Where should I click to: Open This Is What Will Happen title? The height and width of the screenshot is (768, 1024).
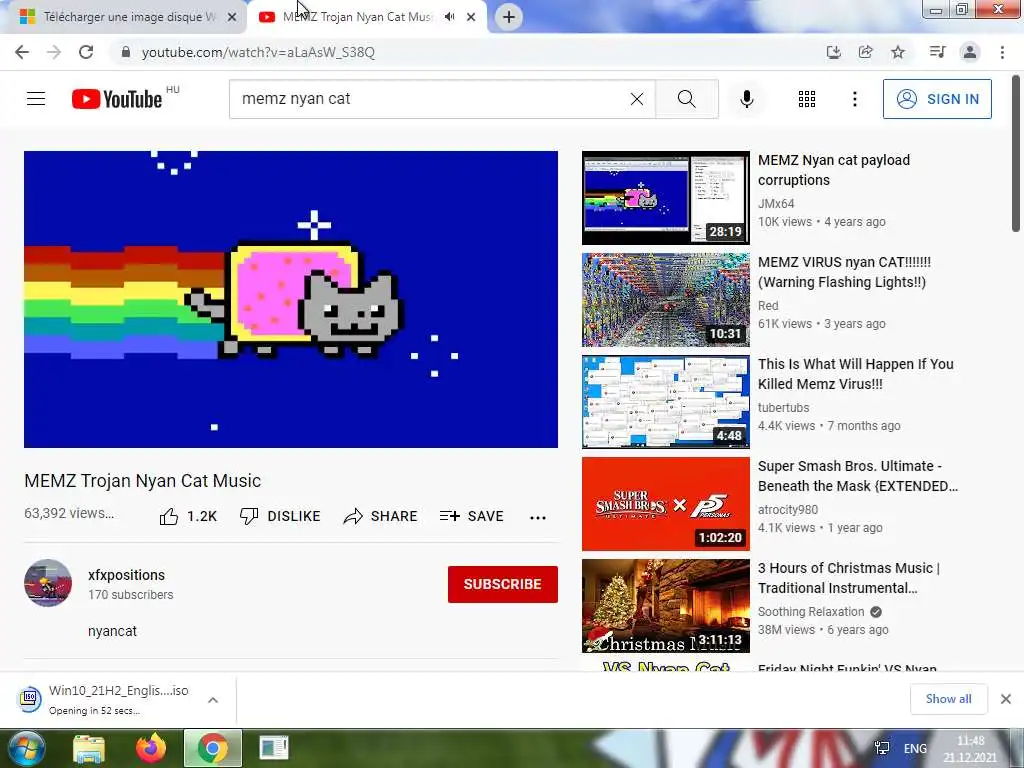(856, 374)
